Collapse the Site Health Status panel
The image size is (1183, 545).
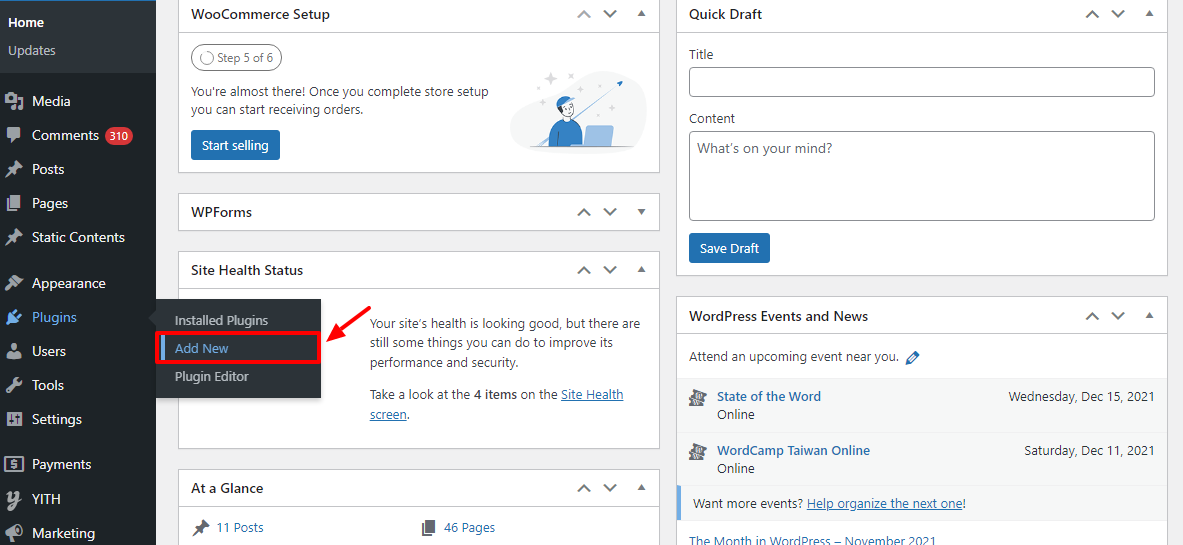click(x=641, y=270)
